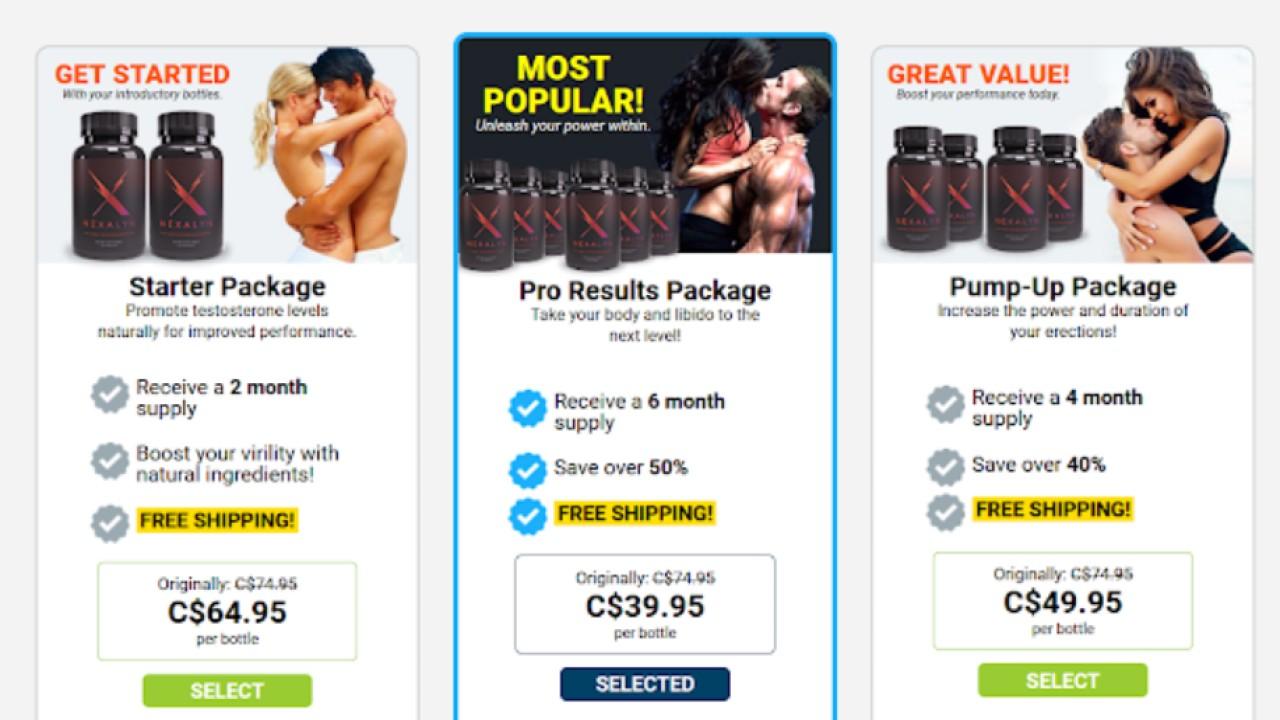Viewport: 1280px width, 720px height.
Task: Click the Pro Results Package heading
Action: (645, 291)
